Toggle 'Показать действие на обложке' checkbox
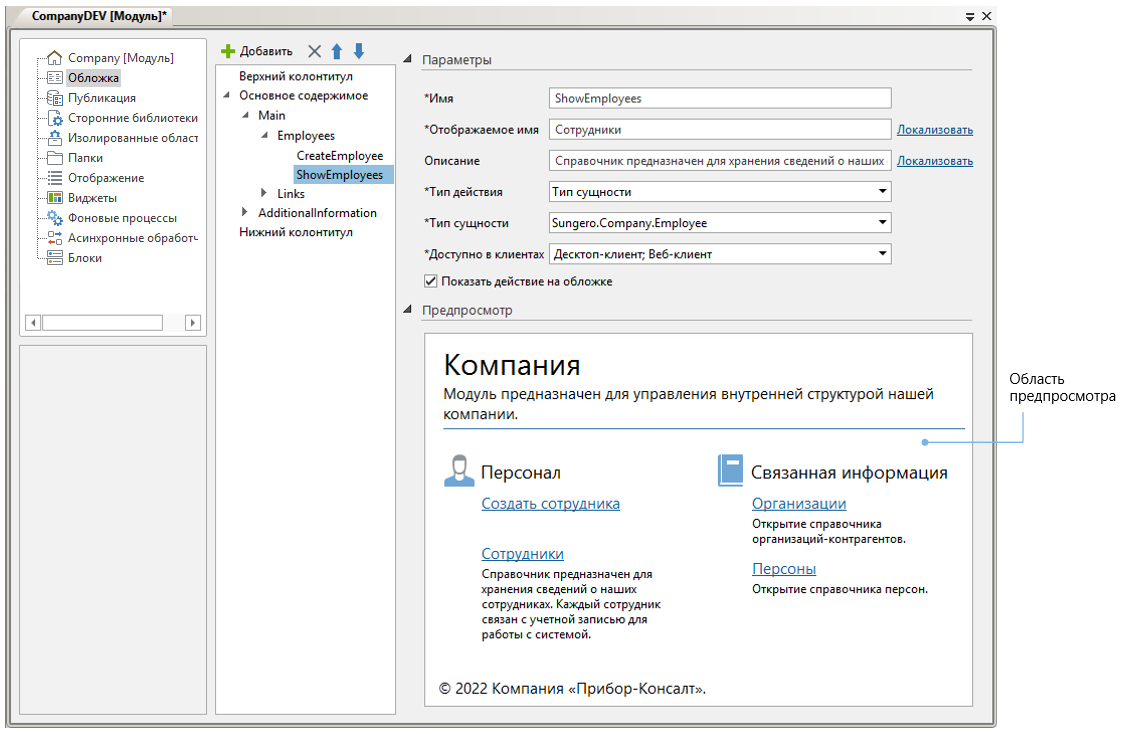This screenshot has width=1122, height=734. click(431, 282)
